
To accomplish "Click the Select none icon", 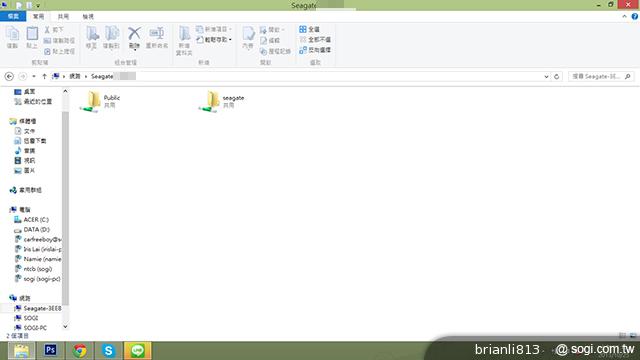I will (303, 40).
